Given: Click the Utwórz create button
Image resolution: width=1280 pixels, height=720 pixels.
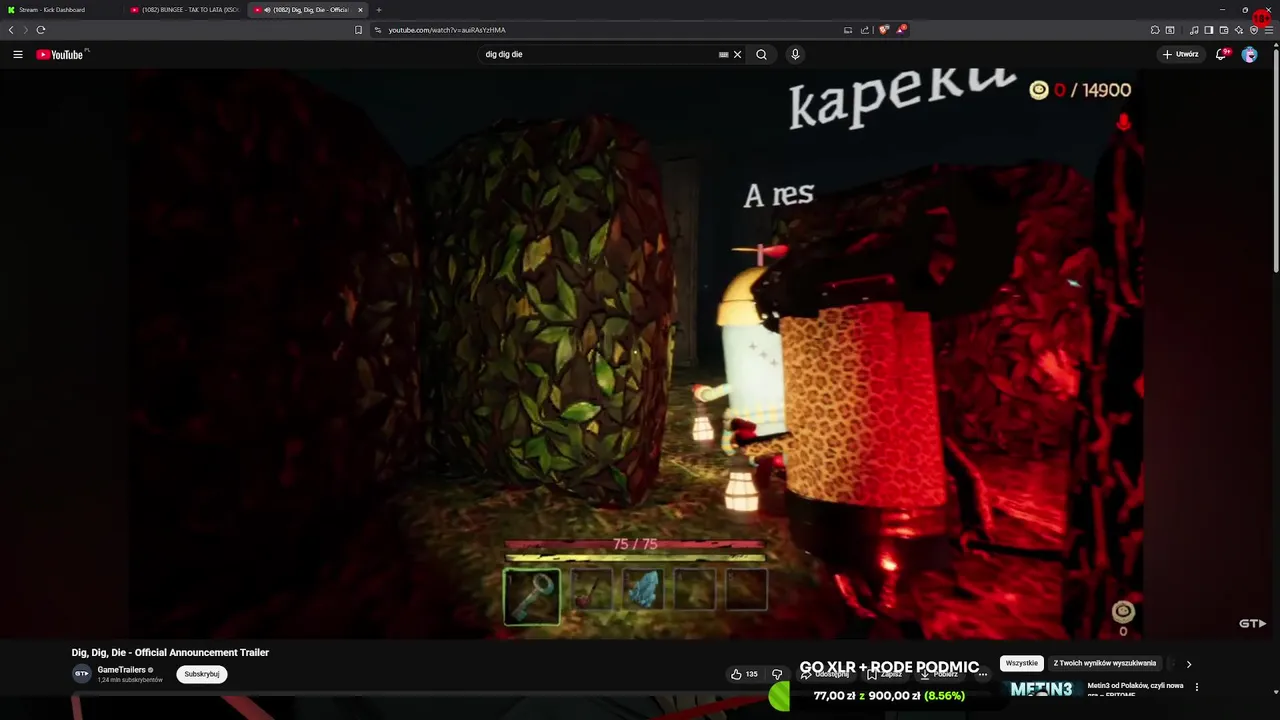Looking at the screenshot, I should pyautogui.click(x=1181, y=55).
